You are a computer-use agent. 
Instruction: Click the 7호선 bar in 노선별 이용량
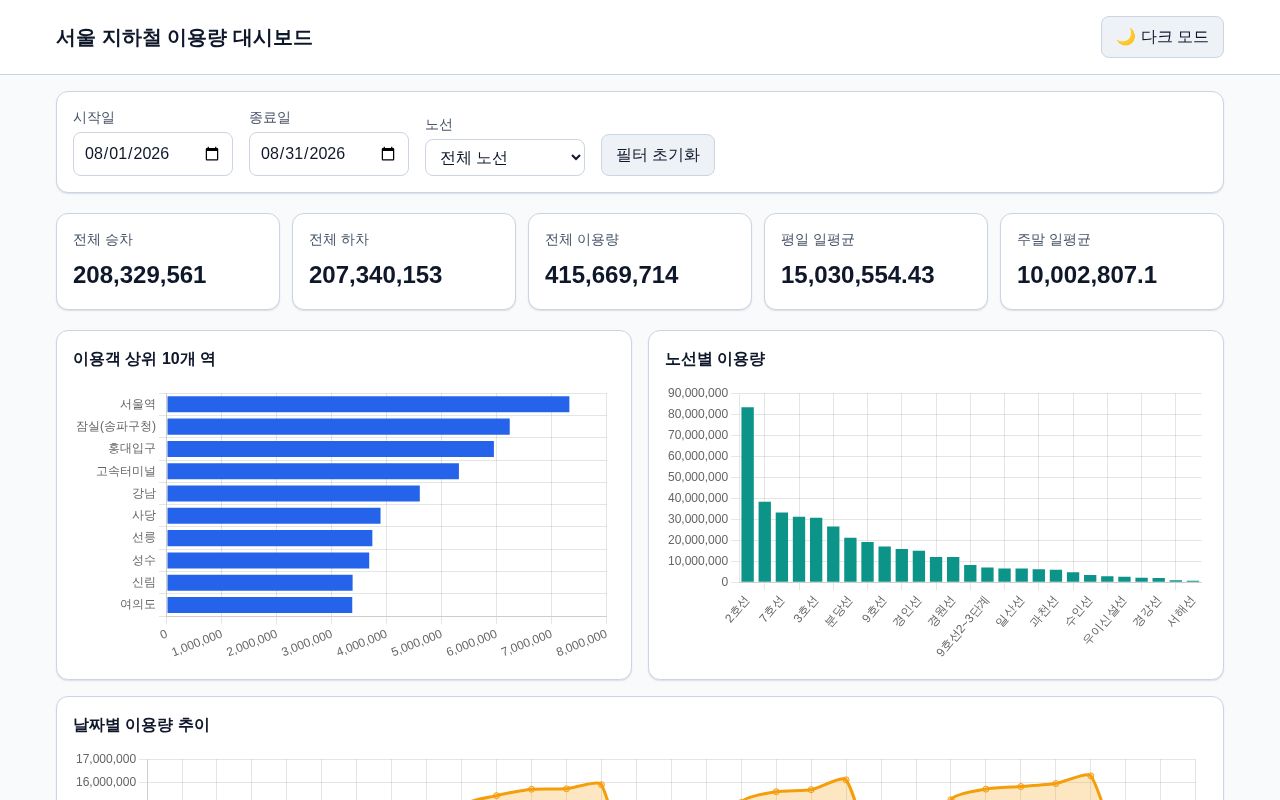coord(765,542)
